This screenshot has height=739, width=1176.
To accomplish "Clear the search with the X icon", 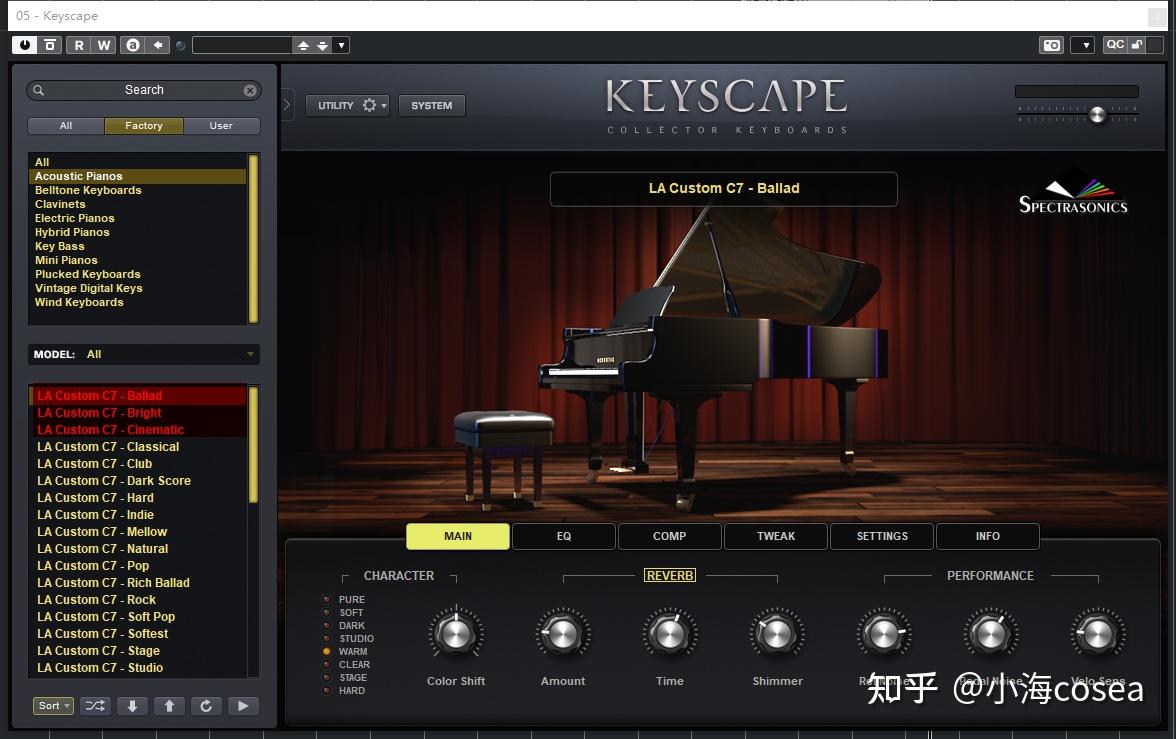I will coord(250,90).
